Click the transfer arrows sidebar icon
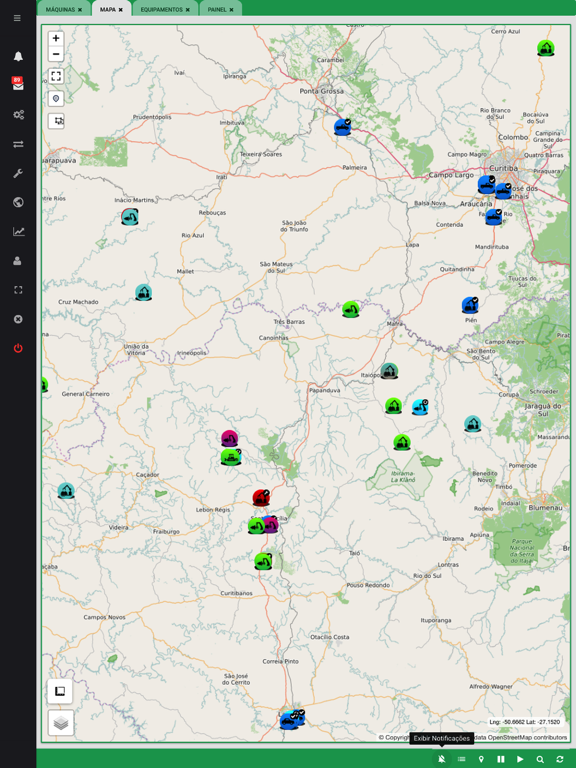This screenshot has height=768, width=576. pos(18,144)
